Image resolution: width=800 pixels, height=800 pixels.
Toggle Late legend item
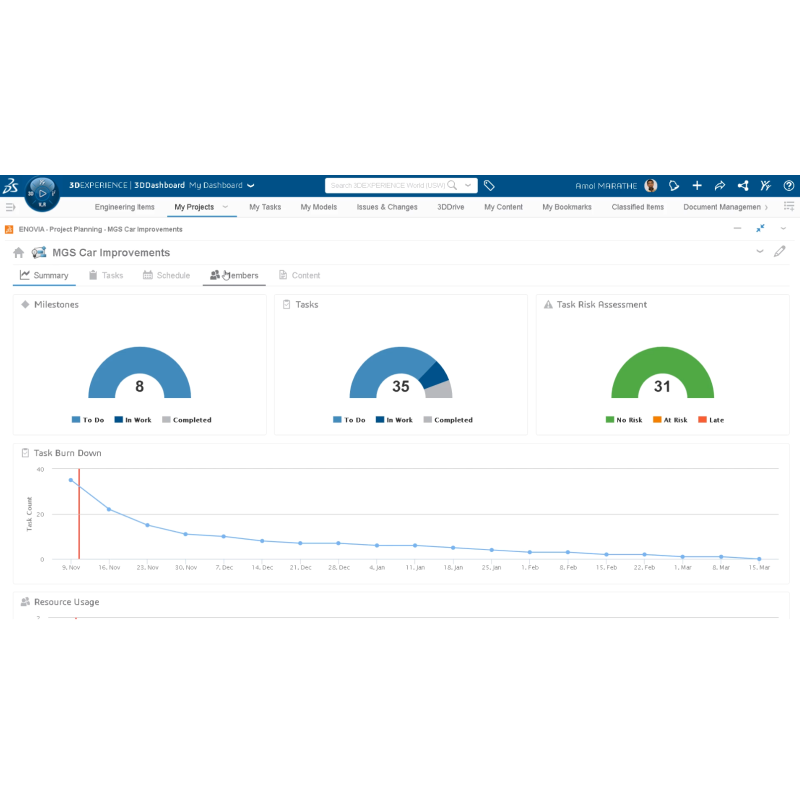(x=711, y=420)
